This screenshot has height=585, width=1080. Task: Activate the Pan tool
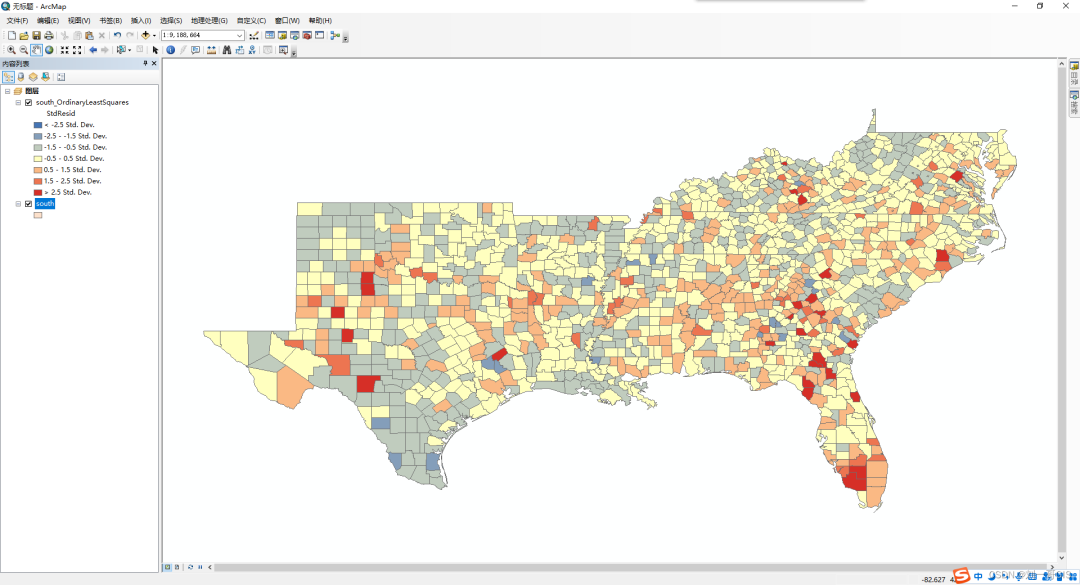[37, 50]
